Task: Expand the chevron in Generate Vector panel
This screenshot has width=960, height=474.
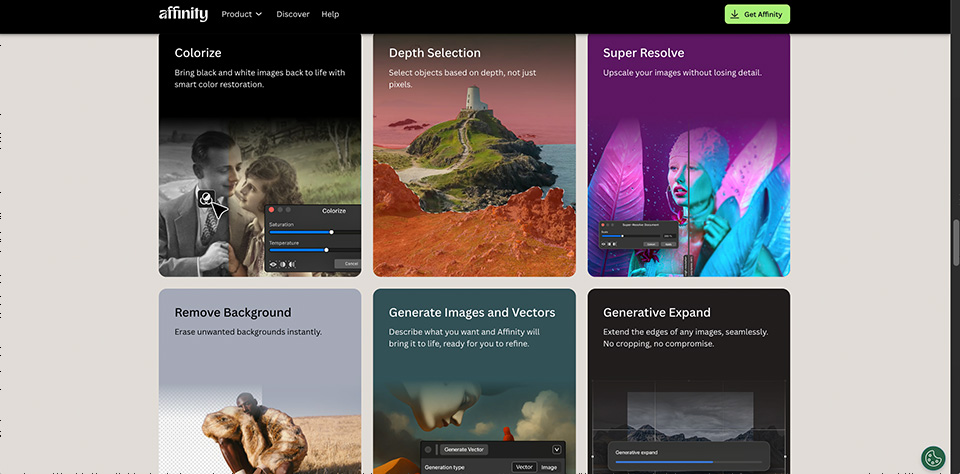Action: 557,450
